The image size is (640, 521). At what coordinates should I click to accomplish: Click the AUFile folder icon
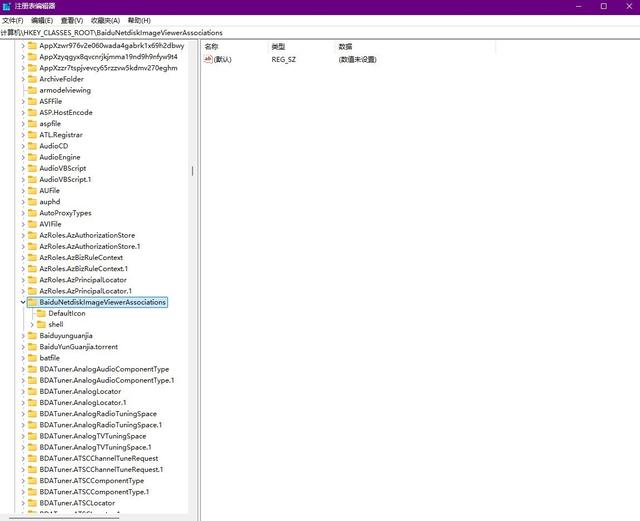[x=32, y=191]
